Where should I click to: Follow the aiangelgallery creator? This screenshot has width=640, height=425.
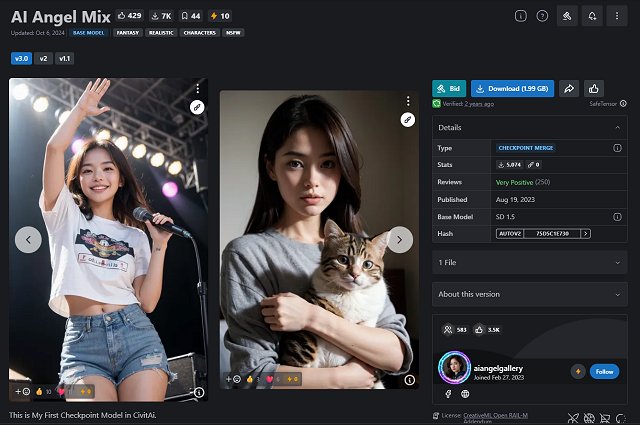pos(604,371)
